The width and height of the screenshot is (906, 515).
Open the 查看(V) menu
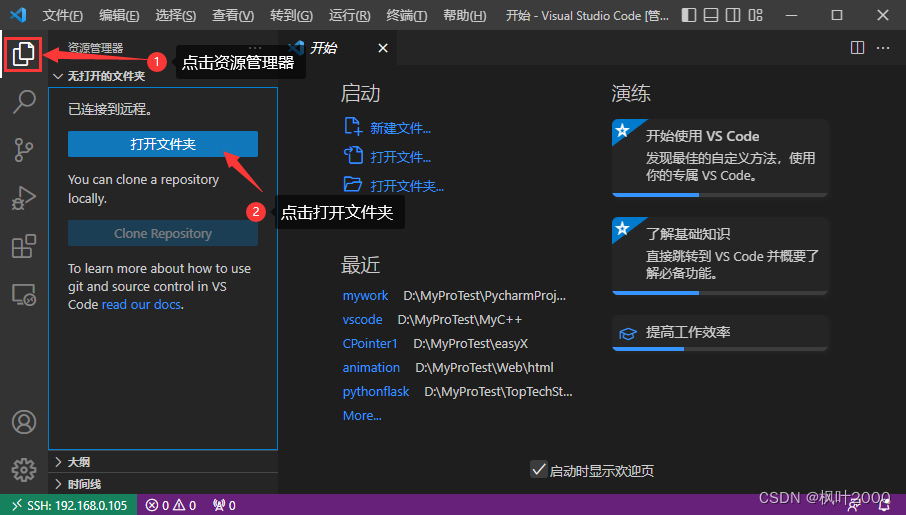(233, 16)
